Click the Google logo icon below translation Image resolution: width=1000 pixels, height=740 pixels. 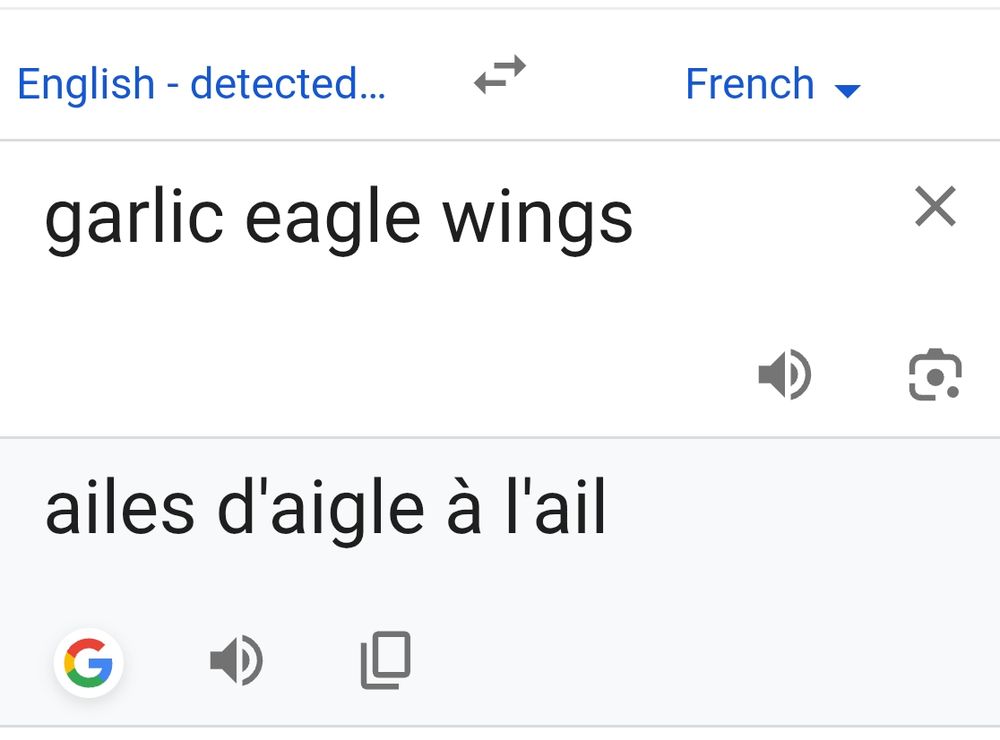pos(88,661)
